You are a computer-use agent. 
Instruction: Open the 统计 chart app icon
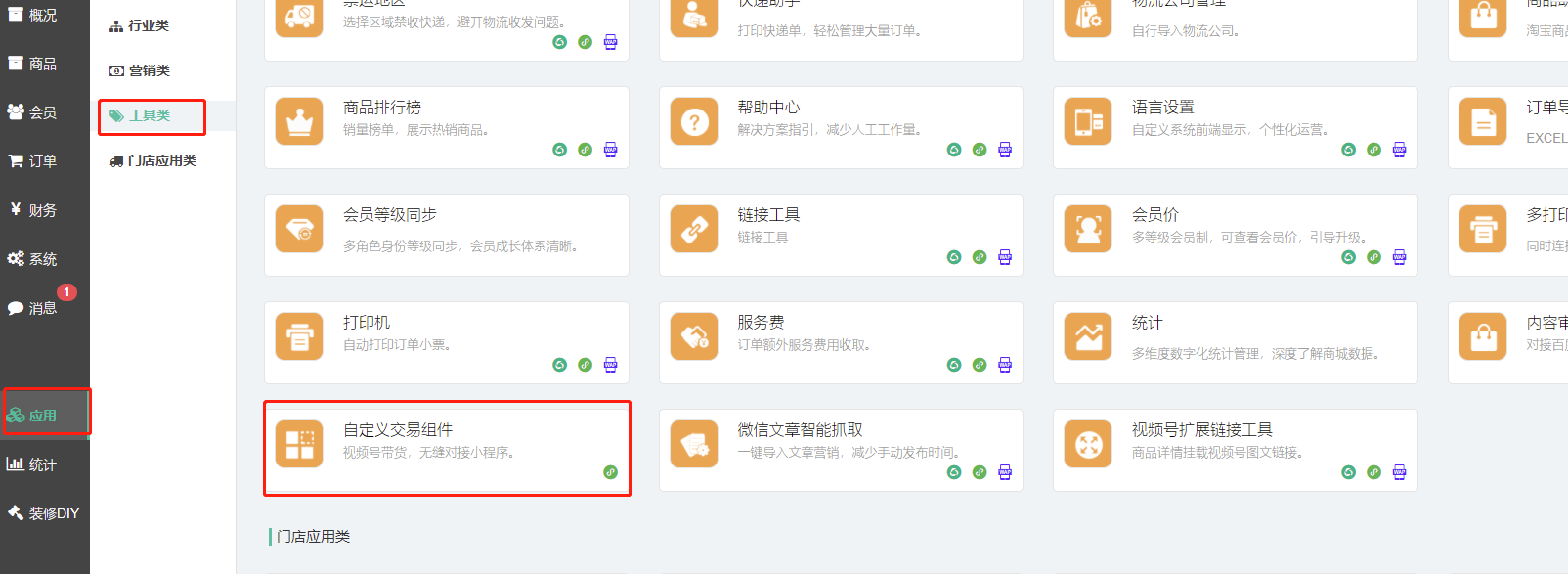[1088, 337]
